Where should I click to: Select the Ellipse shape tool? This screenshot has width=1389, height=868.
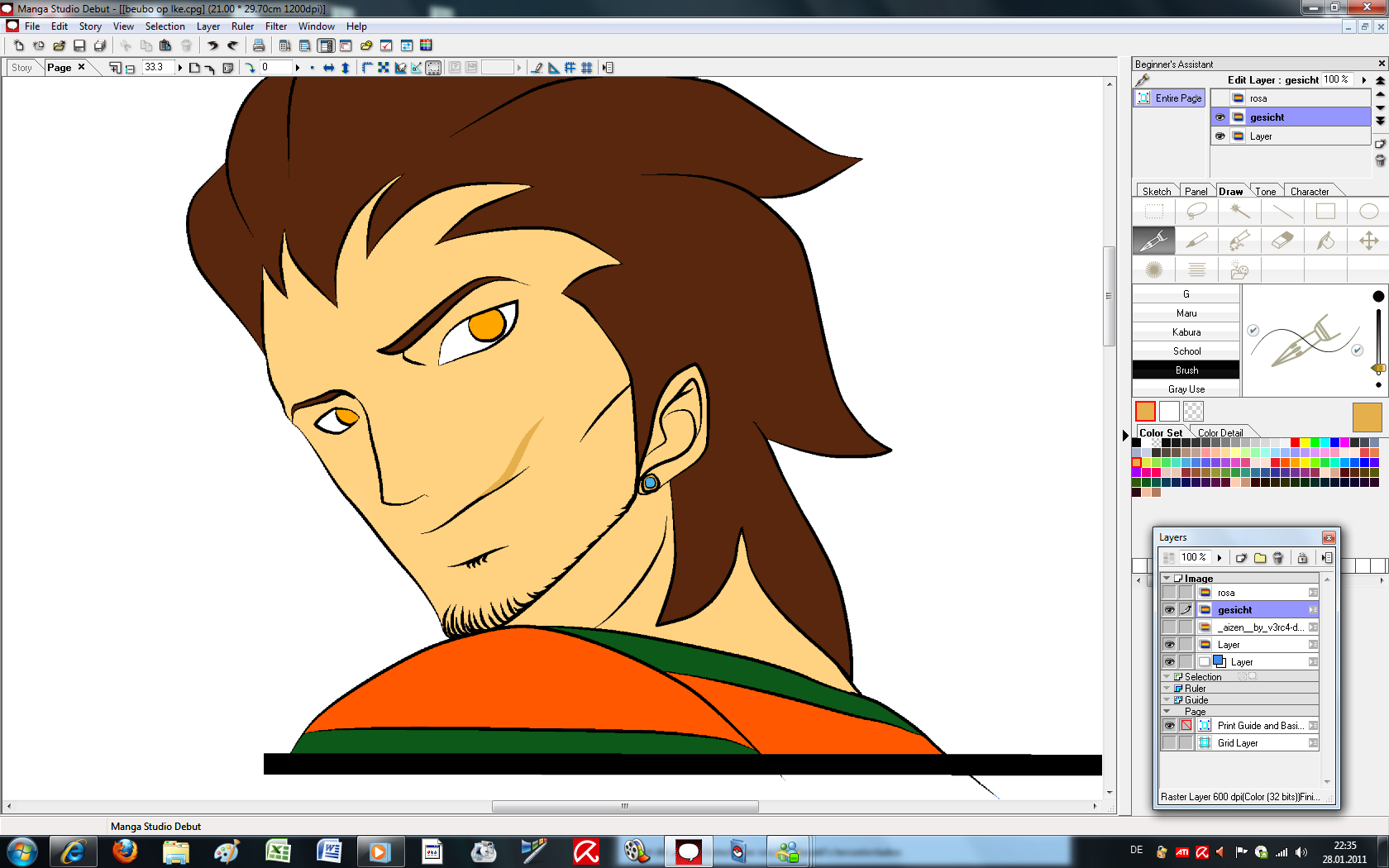[1368, 212]
